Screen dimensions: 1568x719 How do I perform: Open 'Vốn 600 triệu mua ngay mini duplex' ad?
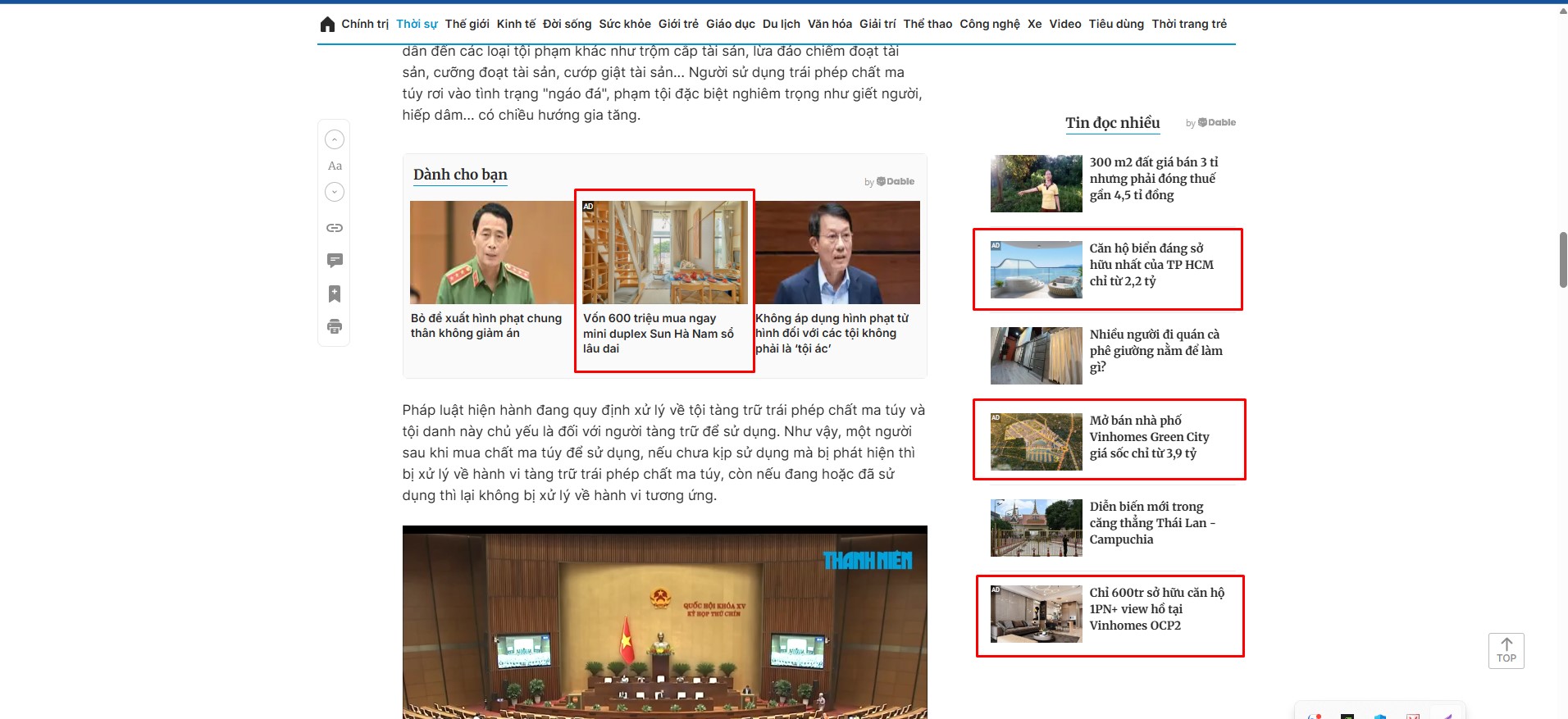tap(659, 333)
